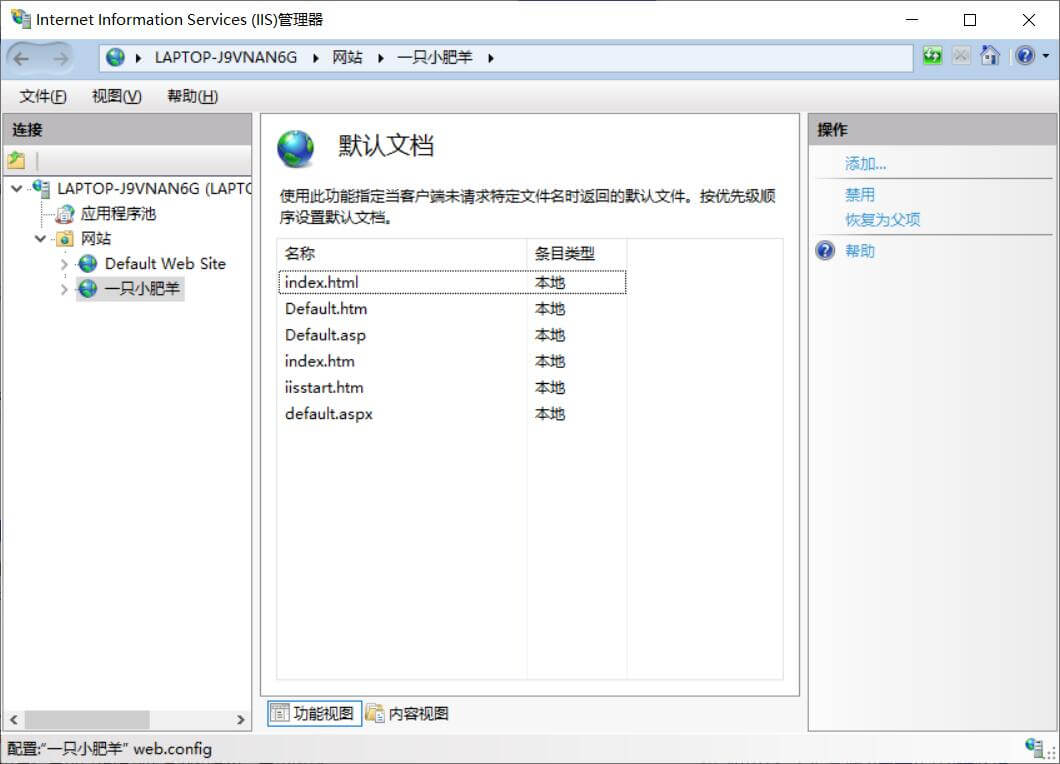The width and height of the screenshot is (1060, 764).
Task: Select LAPTOP-J9VNAN6G in address breadcrumb
Action: point(226,57)
